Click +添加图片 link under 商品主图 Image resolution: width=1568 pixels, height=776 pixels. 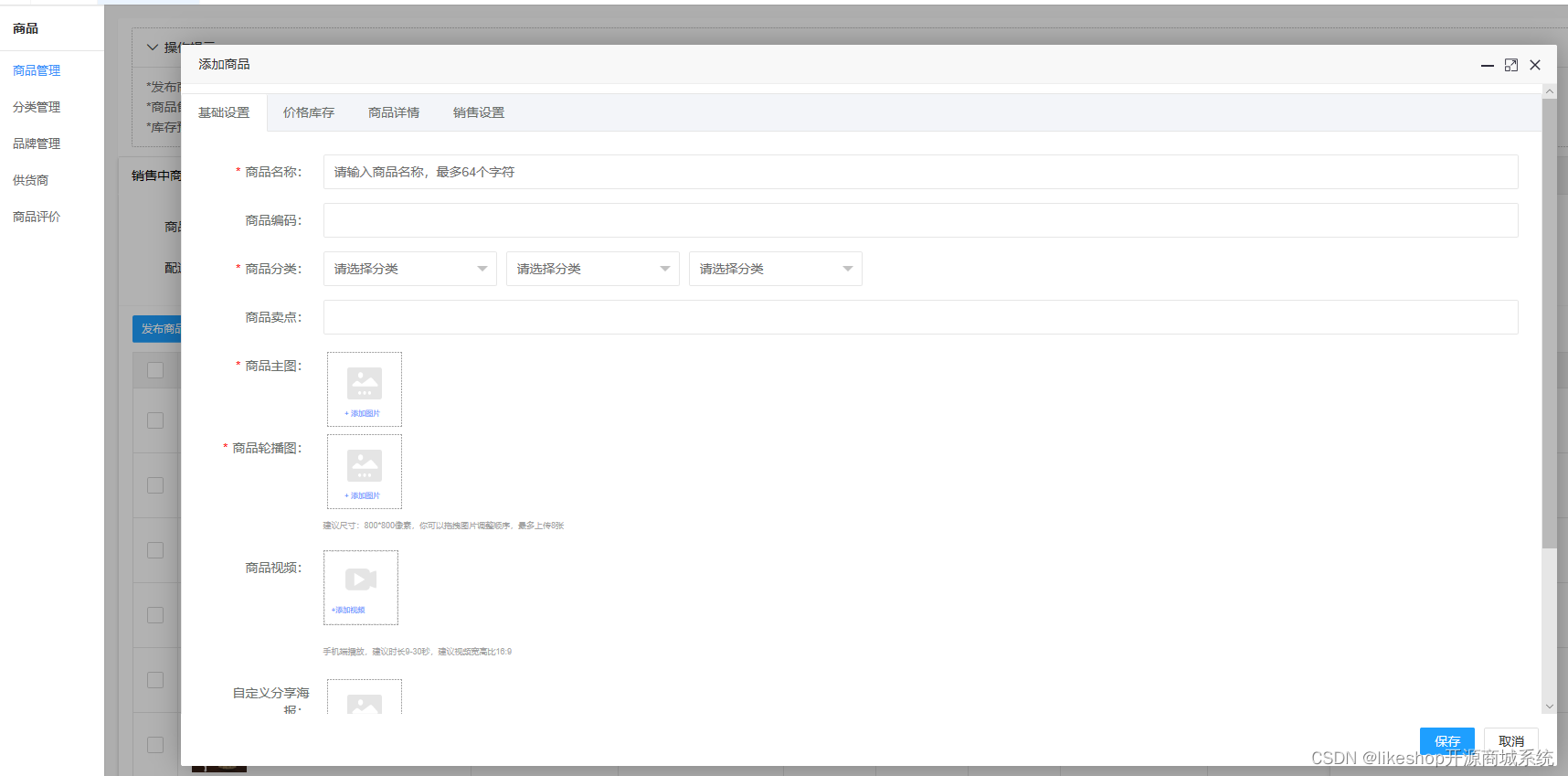tap(363, 414)
